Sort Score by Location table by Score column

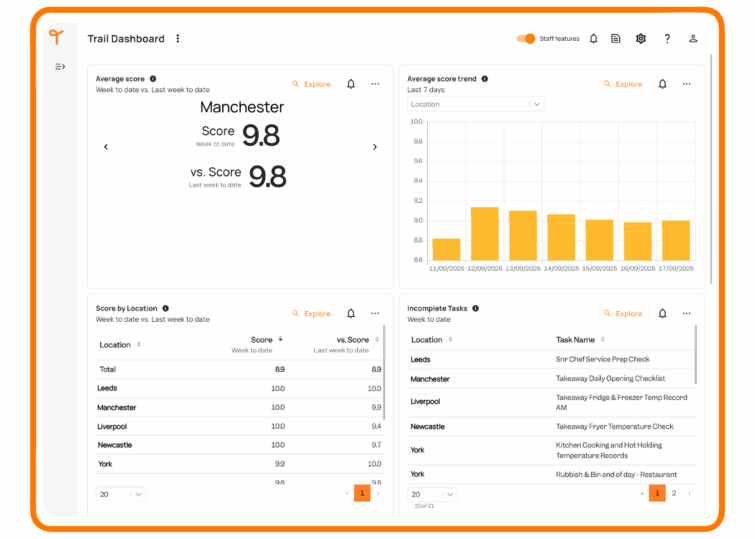coord(264,340)
